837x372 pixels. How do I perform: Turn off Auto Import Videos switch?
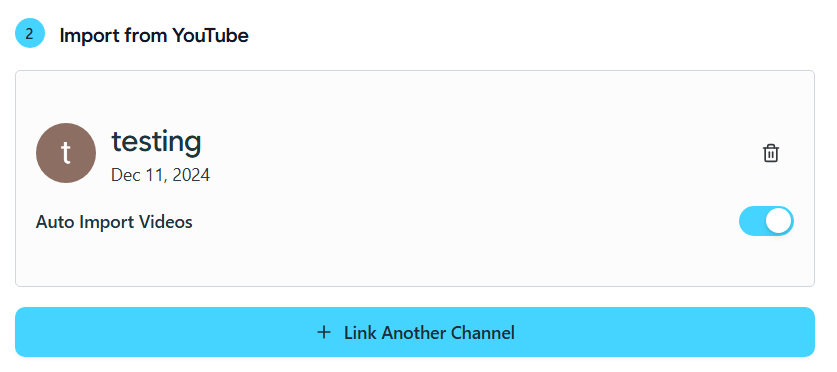pos(766,221)
